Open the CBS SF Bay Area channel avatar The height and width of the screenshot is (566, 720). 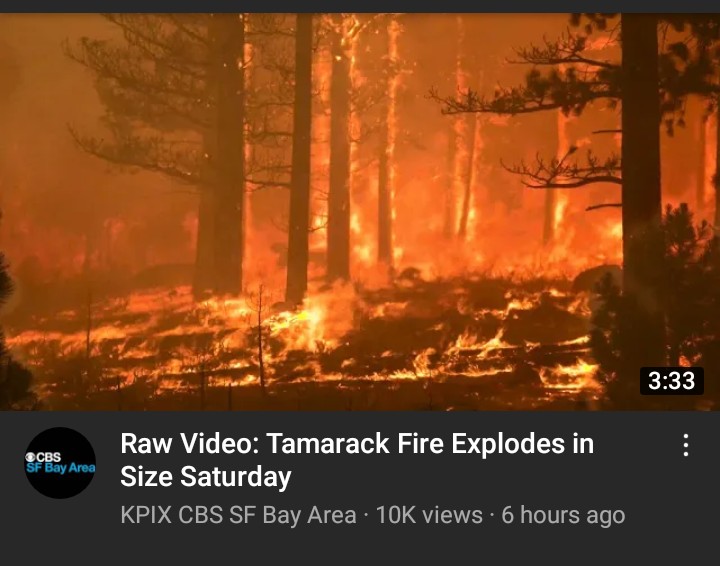coord(60,463)
